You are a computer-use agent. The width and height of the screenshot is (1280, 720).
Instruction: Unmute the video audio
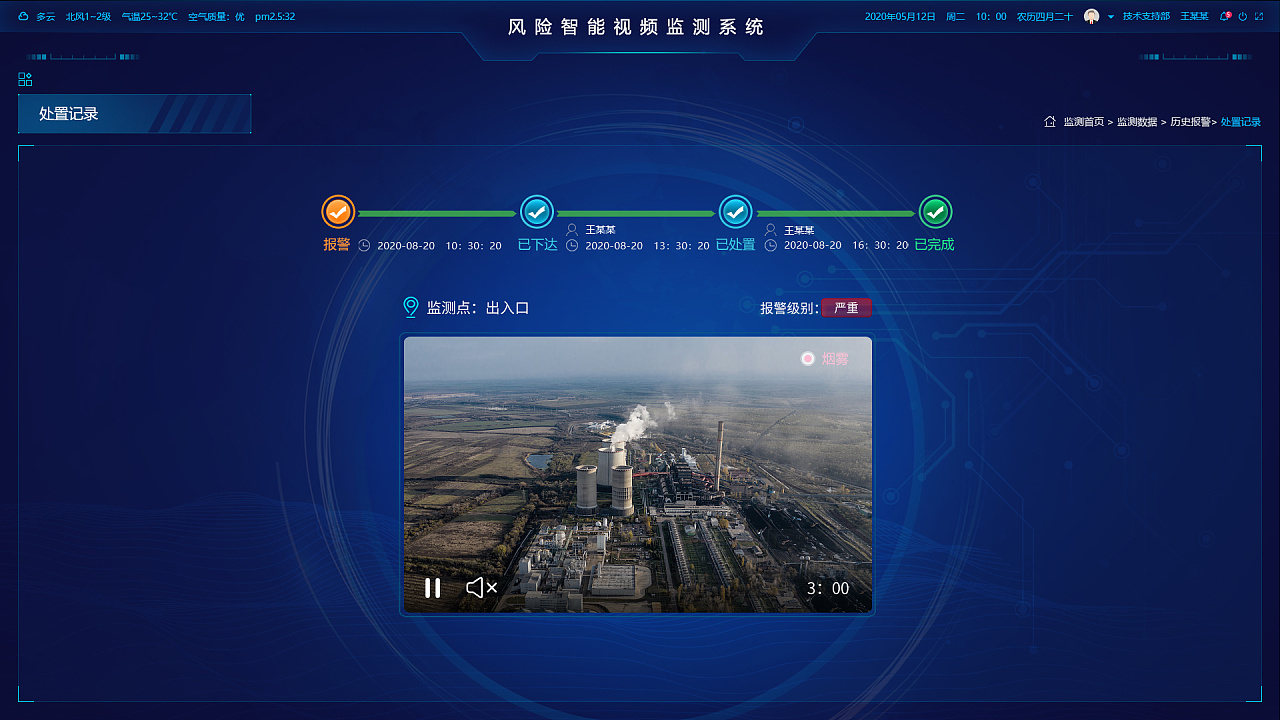(480, 588)
